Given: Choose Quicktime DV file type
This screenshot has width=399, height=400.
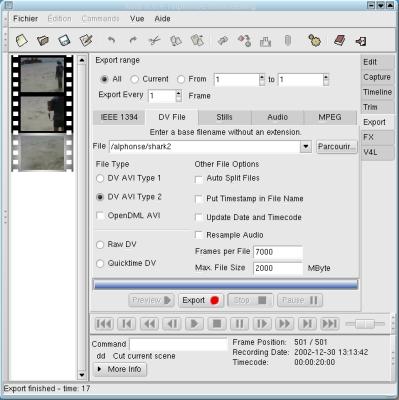Looking at the screenshot, I should (x=100, y=263).
